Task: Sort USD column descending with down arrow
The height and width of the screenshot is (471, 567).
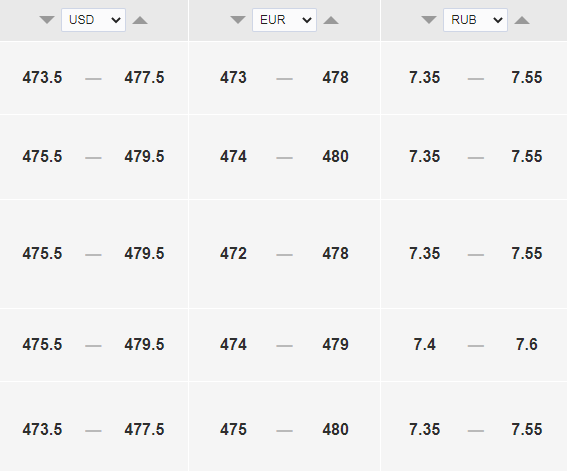Action: pos(47,20)
